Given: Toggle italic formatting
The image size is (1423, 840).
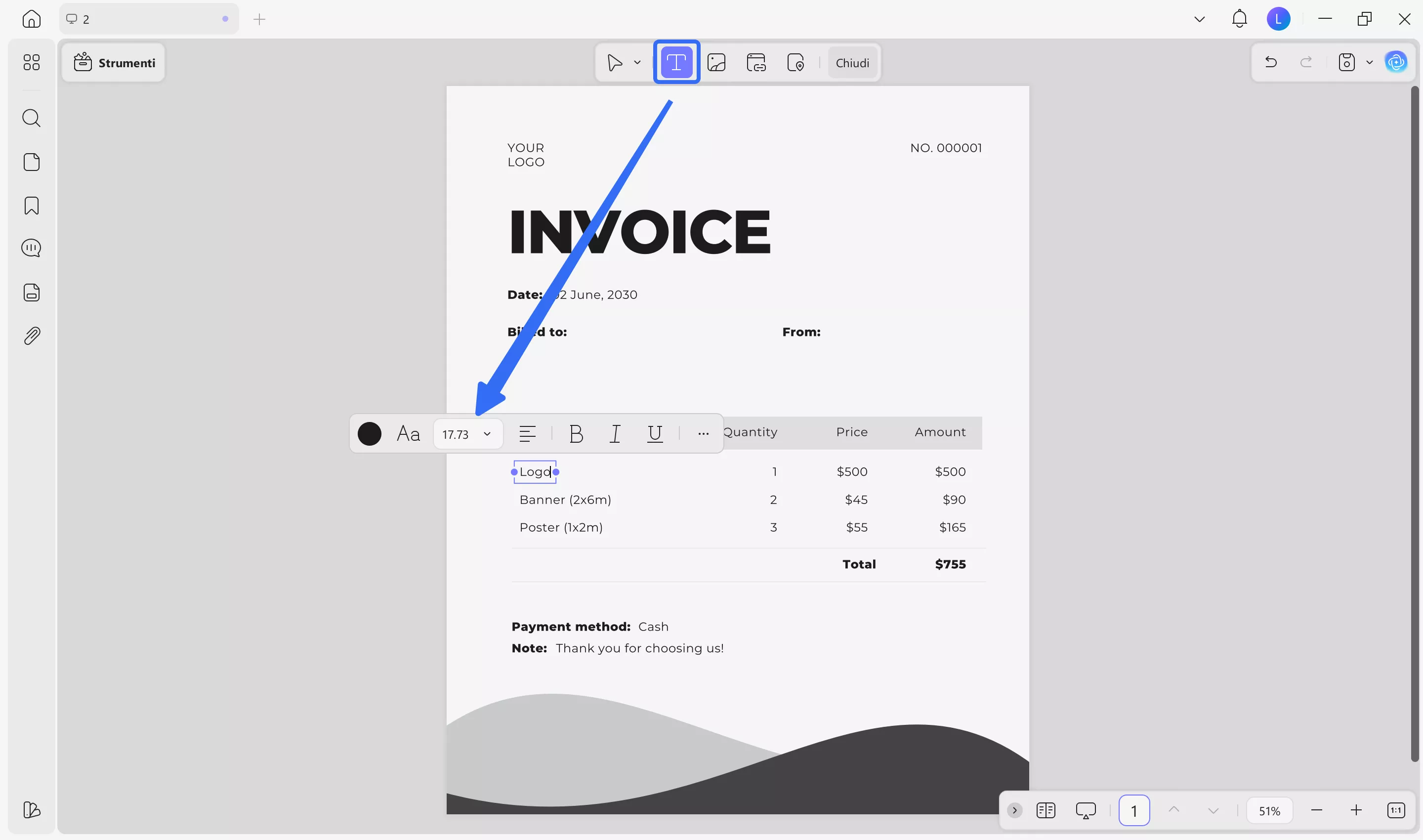Looking at the screenshot, I should pos(615,434).
